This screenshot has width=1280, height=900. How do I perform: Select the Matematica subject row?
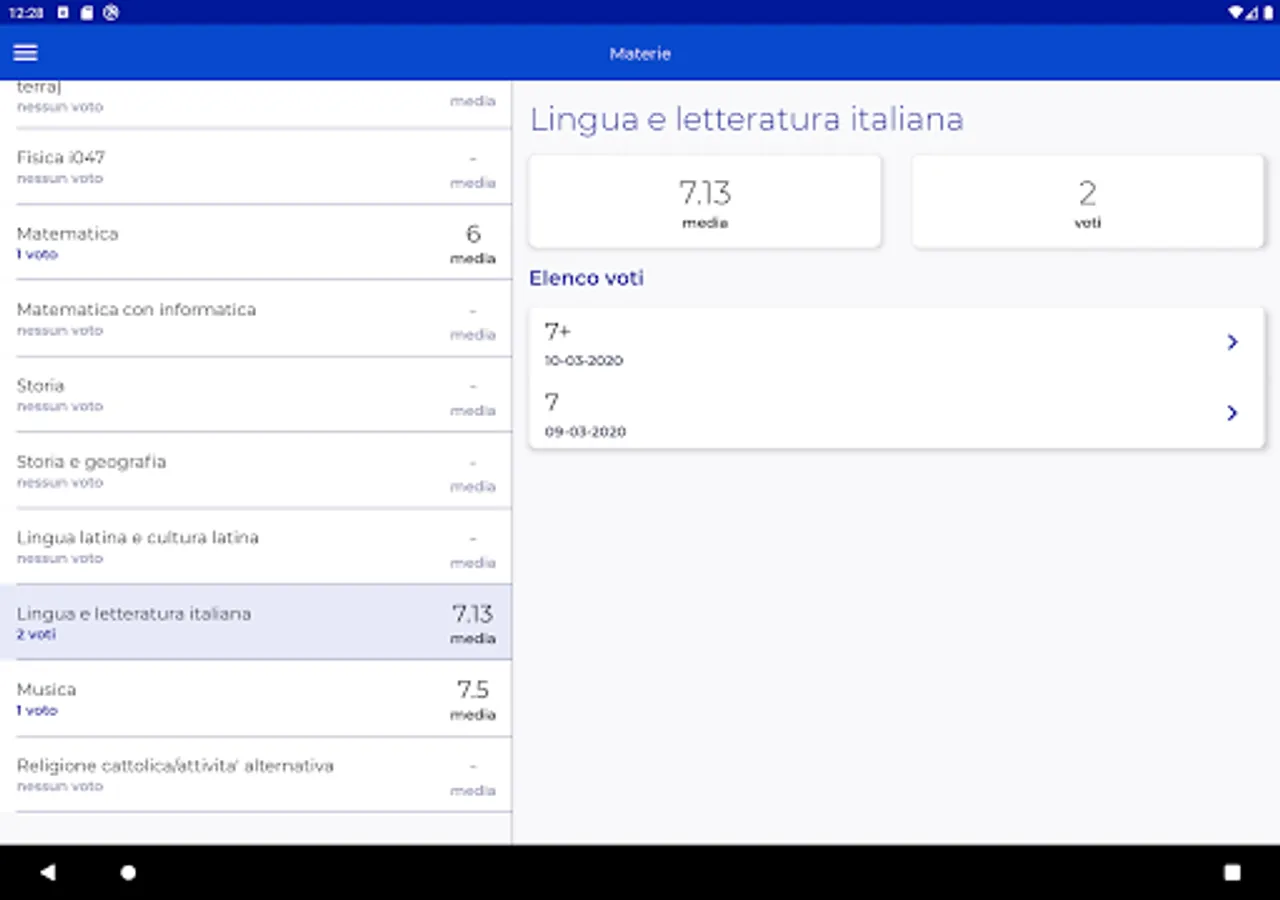point(255,243)
